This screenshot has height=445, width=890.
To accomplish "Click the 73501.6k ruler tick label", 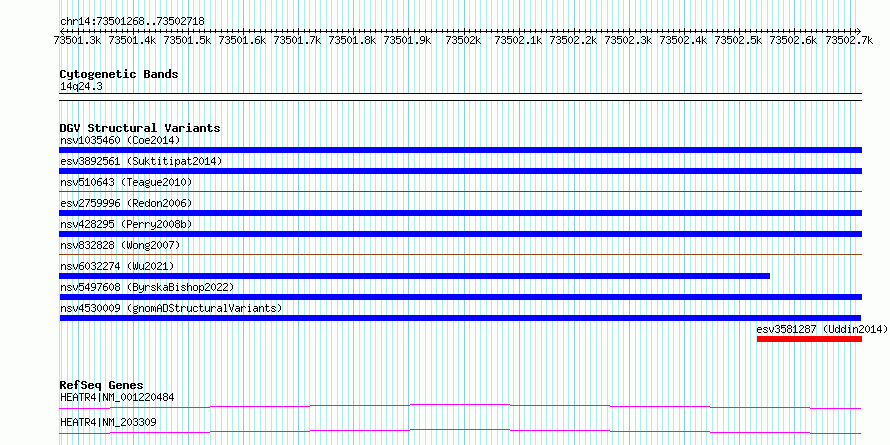I will pos(242,40).
